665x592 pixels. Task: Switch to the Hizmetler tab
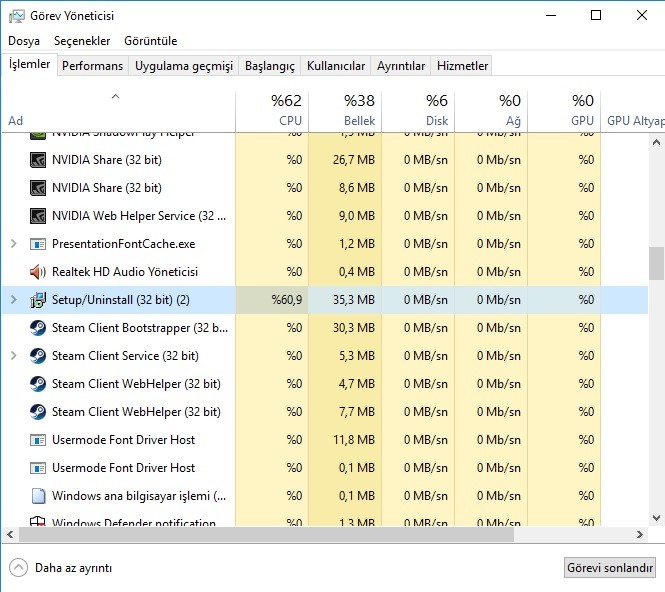(462, 66)
